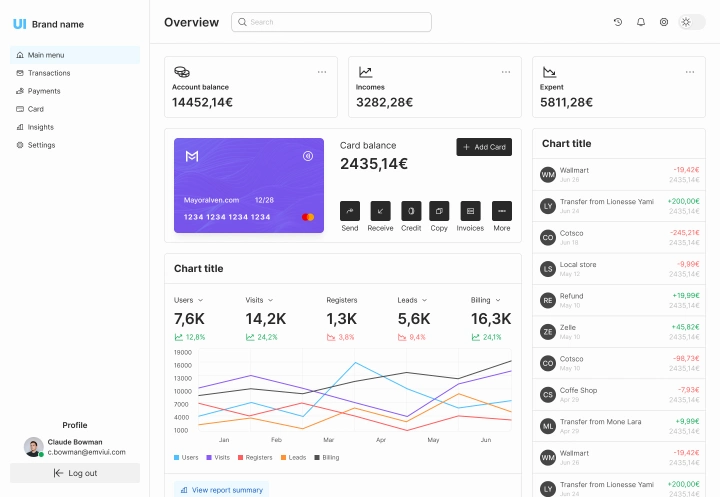720x497 pixels.
Task: Click the history clock icon in header
Action: pyautogui.click(x=618, y=22)
